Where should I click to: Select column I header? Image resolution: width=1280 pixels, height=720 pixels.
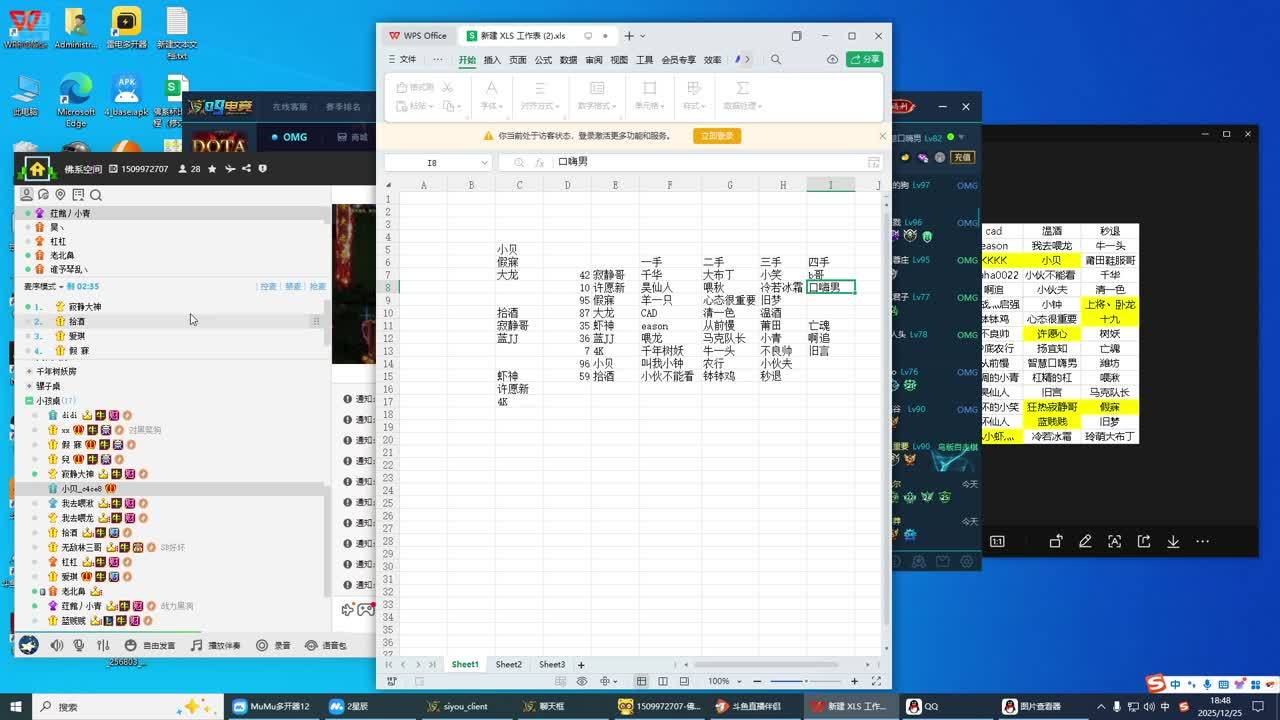click(830, 185)
